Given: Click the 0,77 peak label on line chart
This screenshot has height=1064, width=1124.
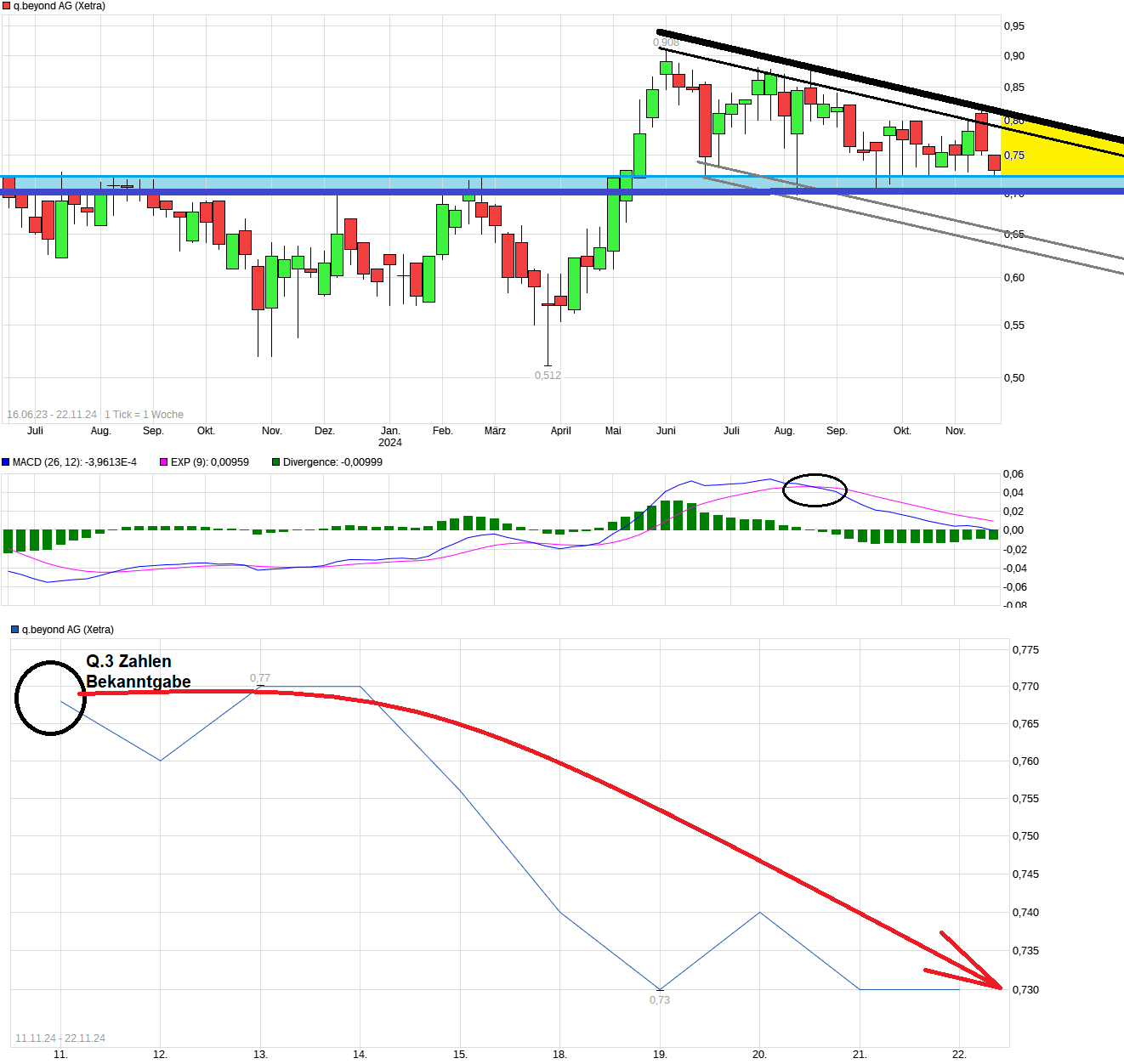Looking at the screenshot, I should tap(260, 678).
